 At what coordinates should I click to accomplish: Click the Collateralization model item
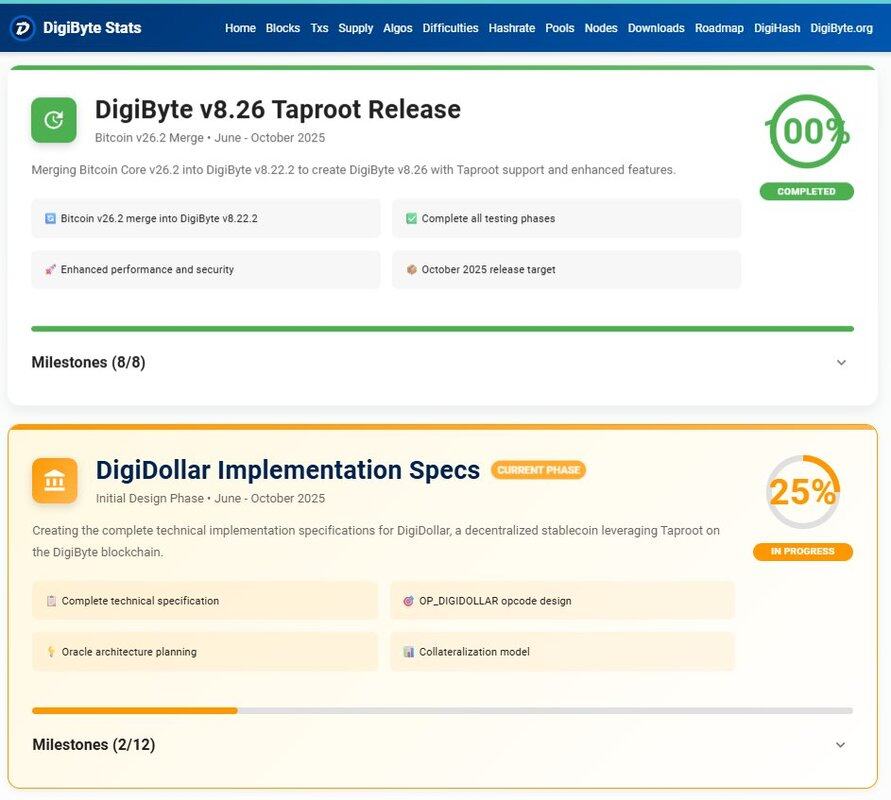point(563,652)
